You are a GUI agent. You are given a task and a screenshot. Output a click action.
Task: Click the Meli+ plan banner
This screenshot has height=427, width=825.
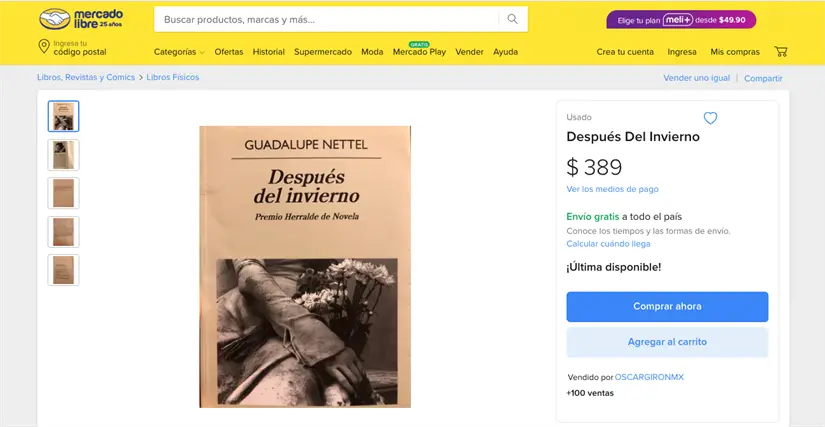681,19
